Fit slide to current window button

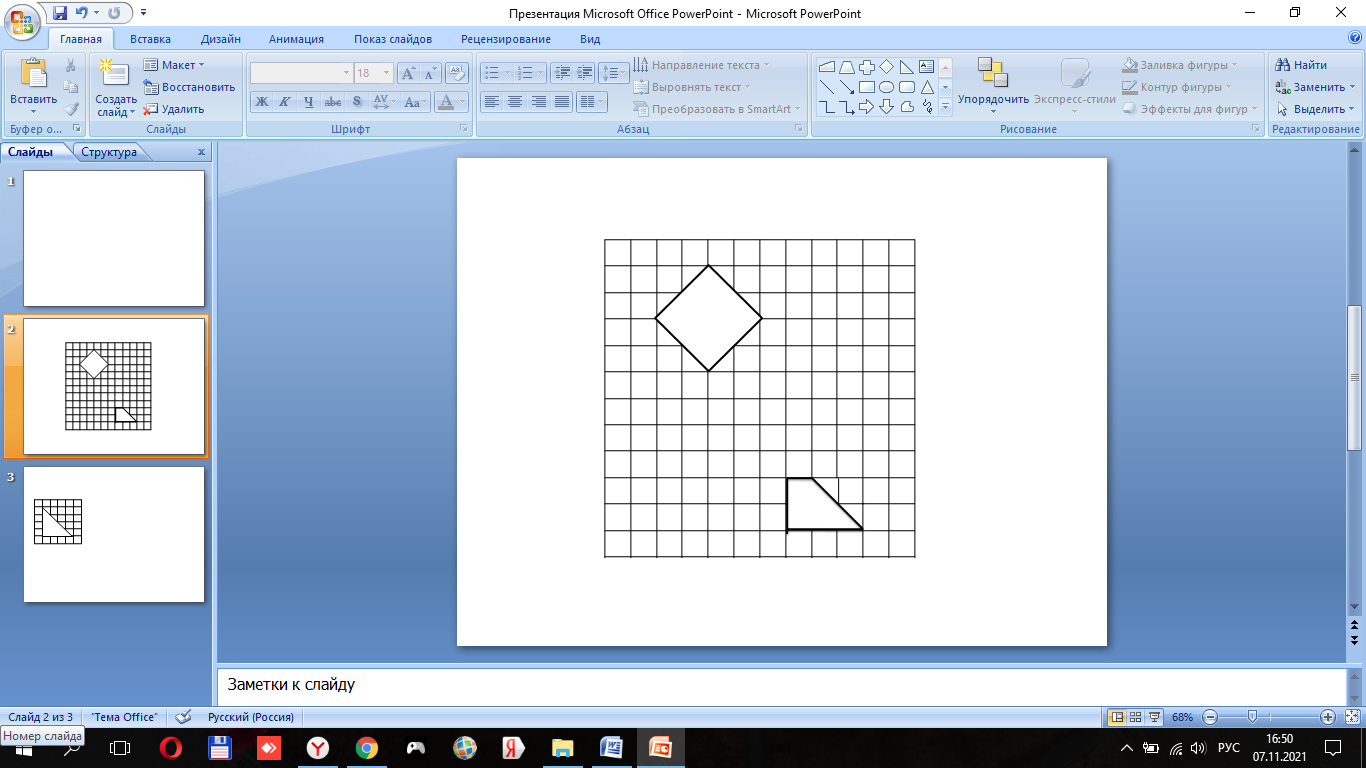click(1352, 717)
